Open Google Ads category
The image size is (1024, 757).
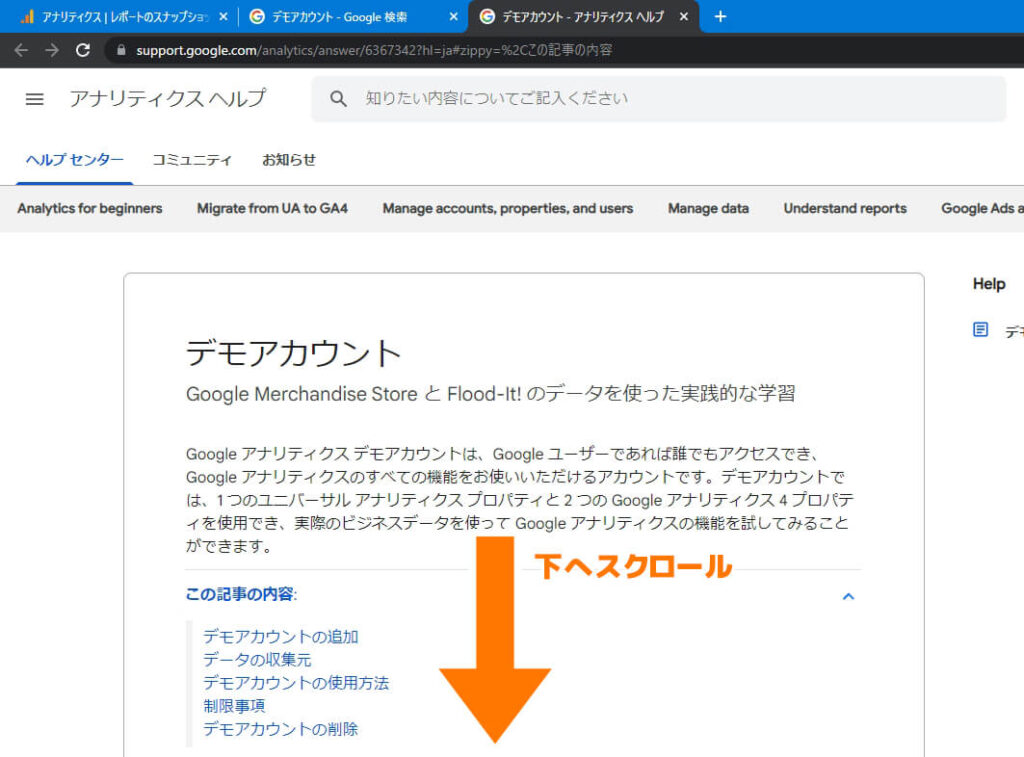click(x=982, y=208)
